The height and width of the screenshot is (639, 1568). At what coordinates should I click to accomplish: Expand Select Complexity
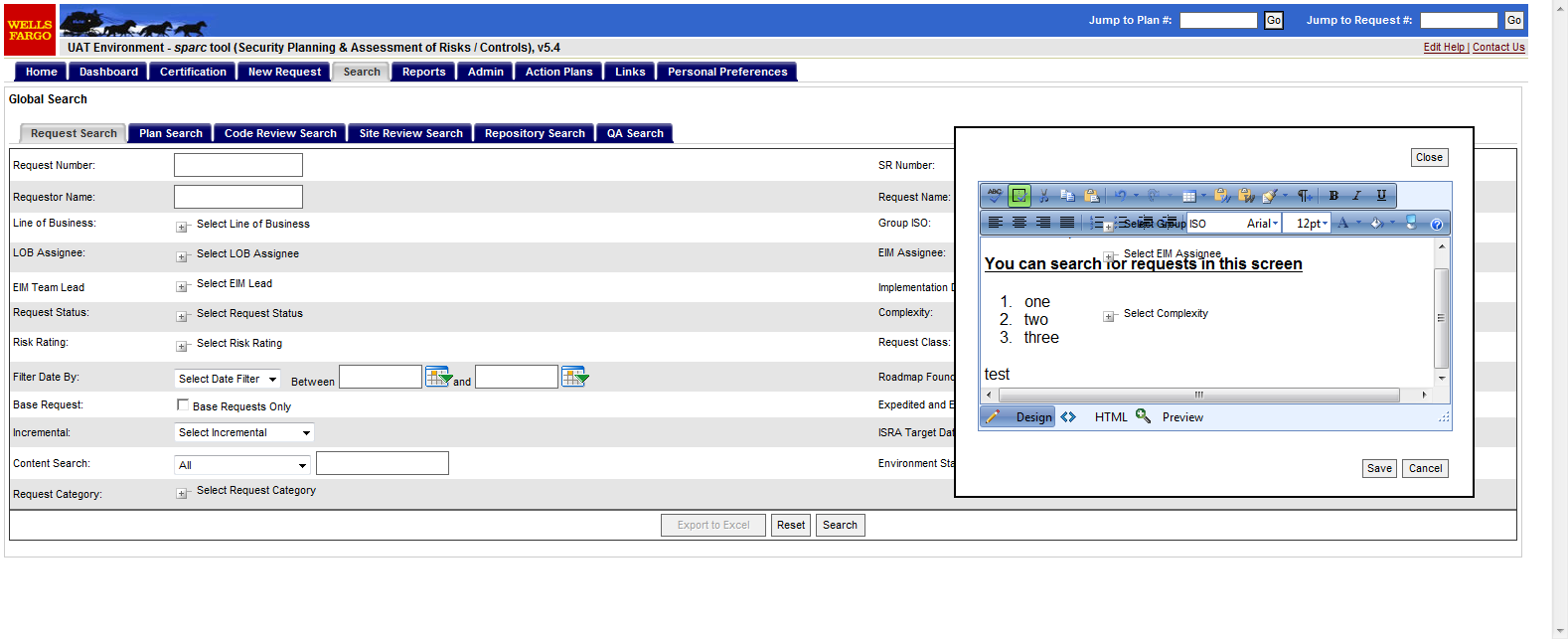1109,317
